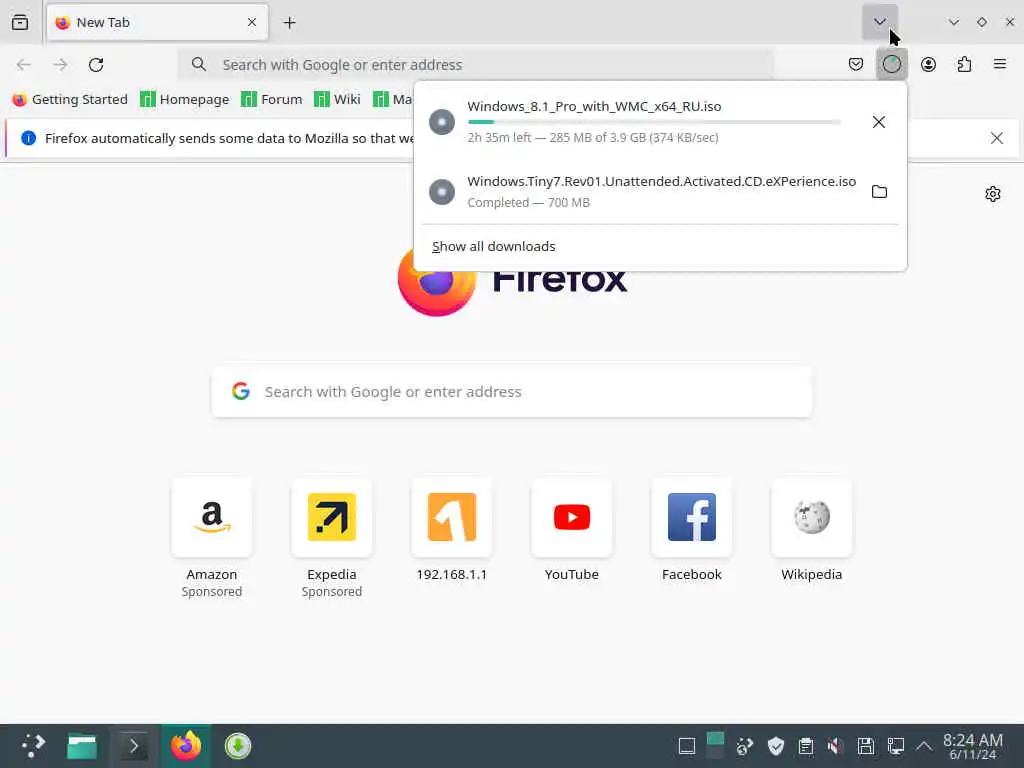Click the Google search box on page
This screenshot has width=1024, height=768.
[511, 392]
